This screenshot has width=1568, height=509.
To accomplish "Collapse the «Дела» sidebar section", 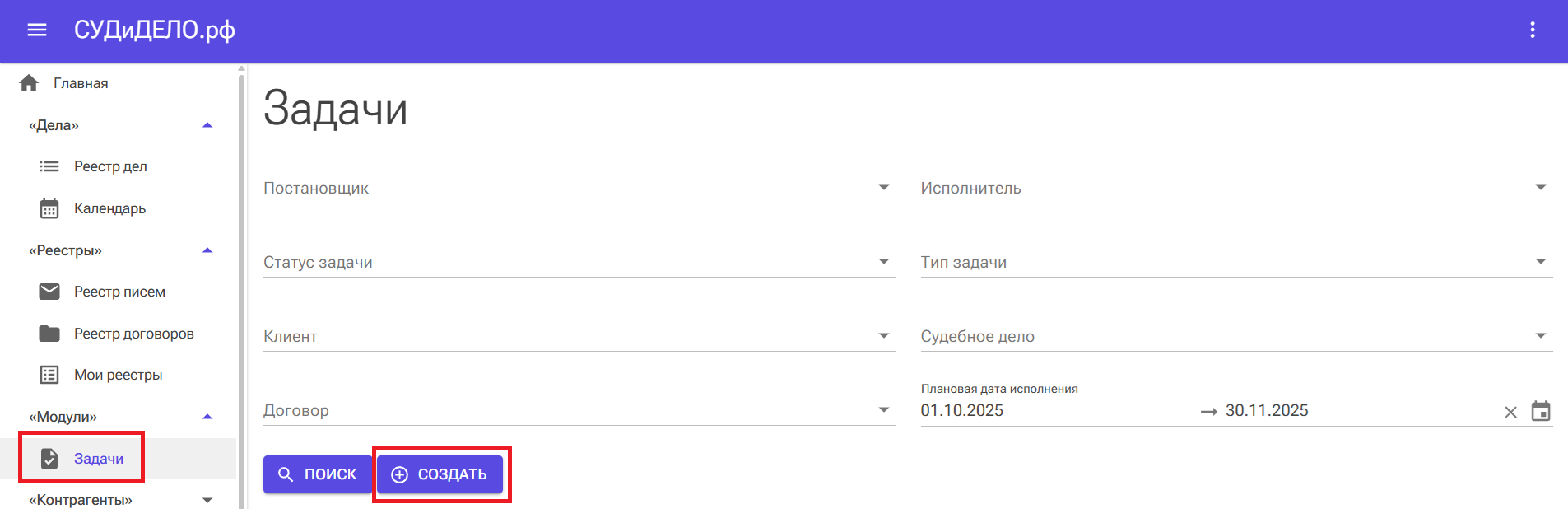I will pyautogui.click(x=208, y=124).
